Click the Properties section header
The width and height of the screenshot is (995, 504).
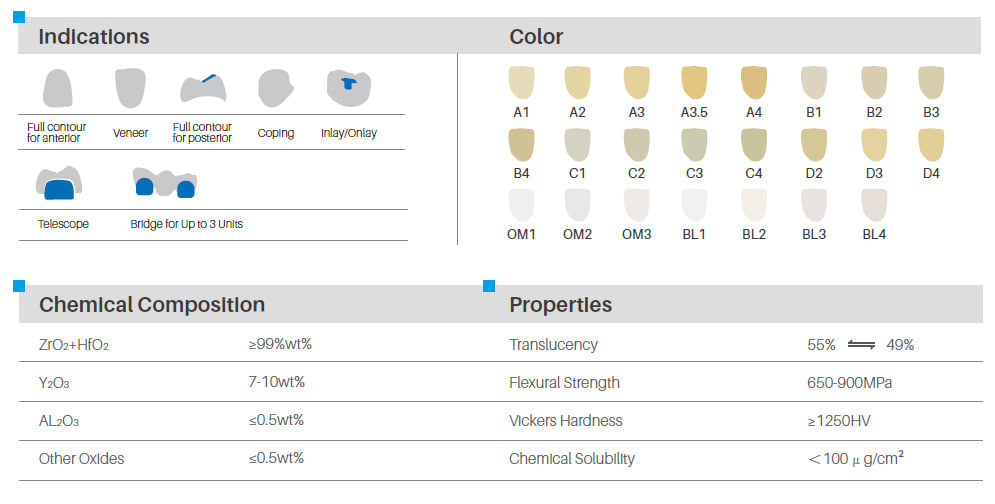[560, 305]
